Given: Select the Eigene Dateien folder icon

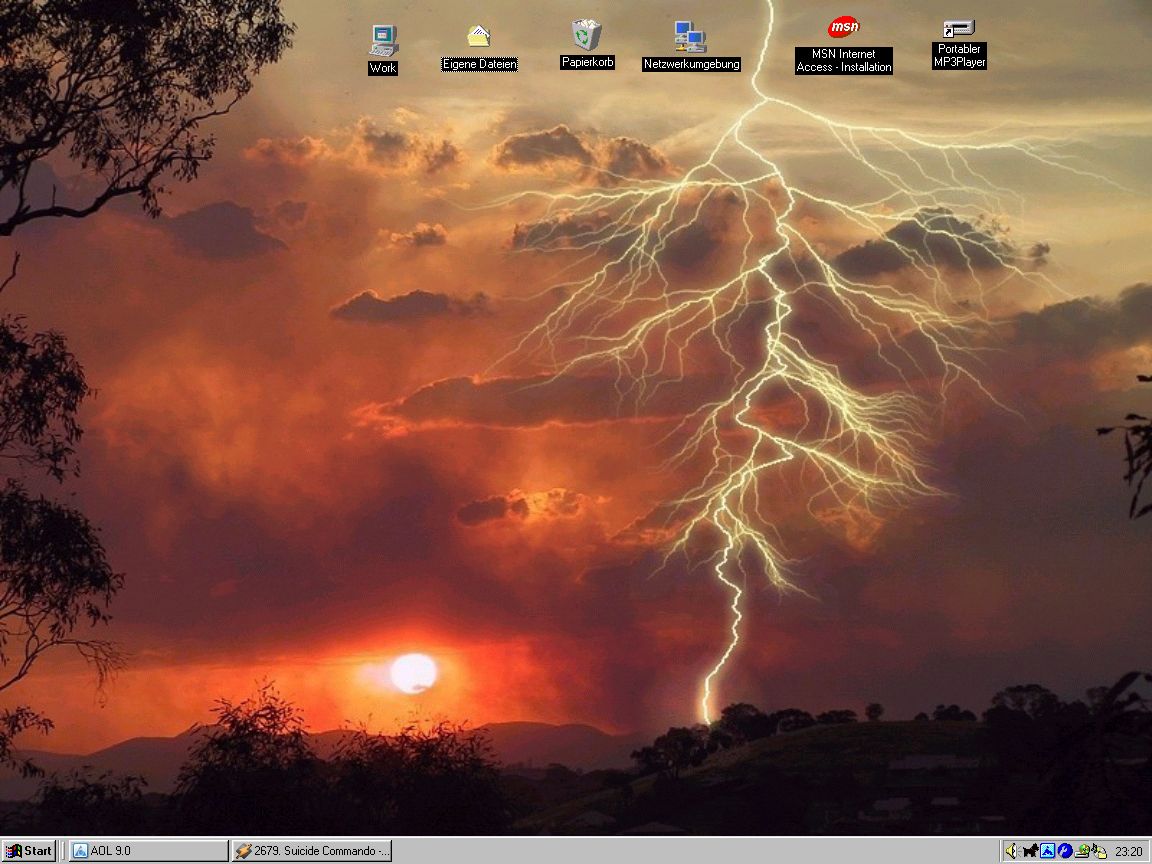Looking at the screenshot, I should tap(478, 35).
